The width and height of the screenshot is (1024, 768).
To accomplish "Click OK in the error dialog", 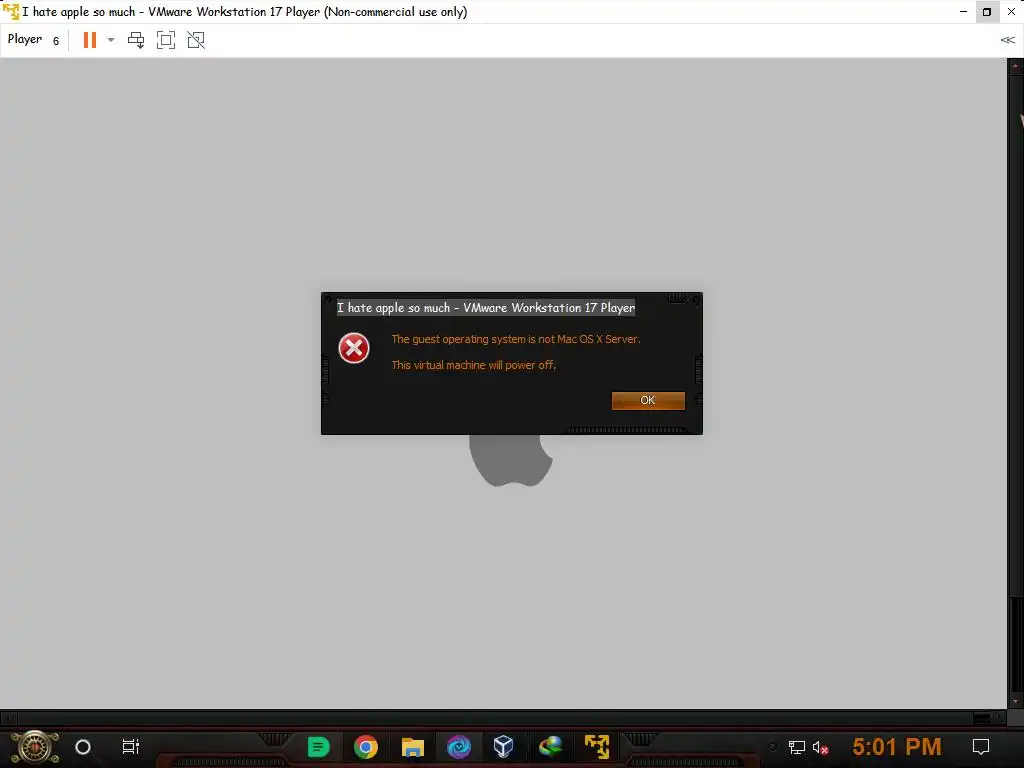I will [648, 400].
